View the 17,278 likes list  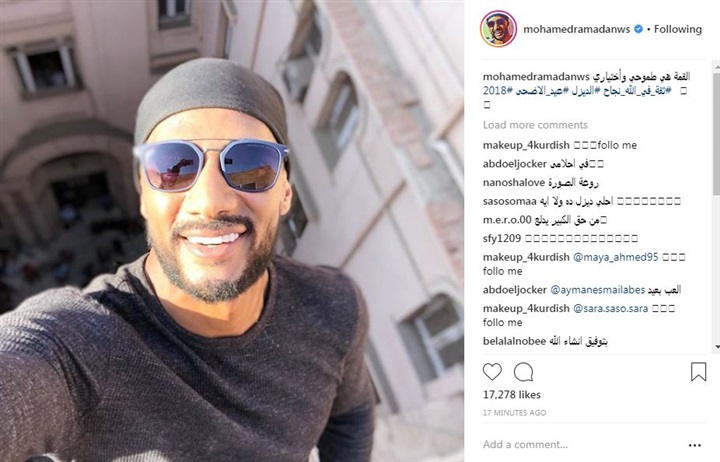pos(512,394)
